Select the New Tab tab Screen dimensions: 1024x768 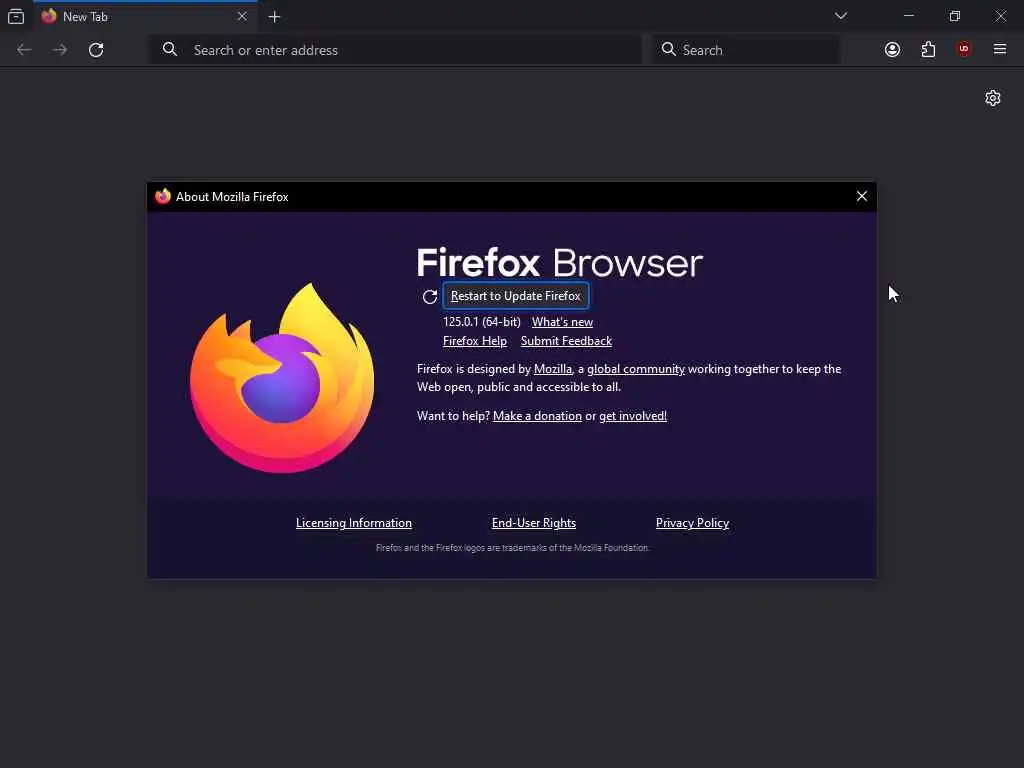click(145, 16)
